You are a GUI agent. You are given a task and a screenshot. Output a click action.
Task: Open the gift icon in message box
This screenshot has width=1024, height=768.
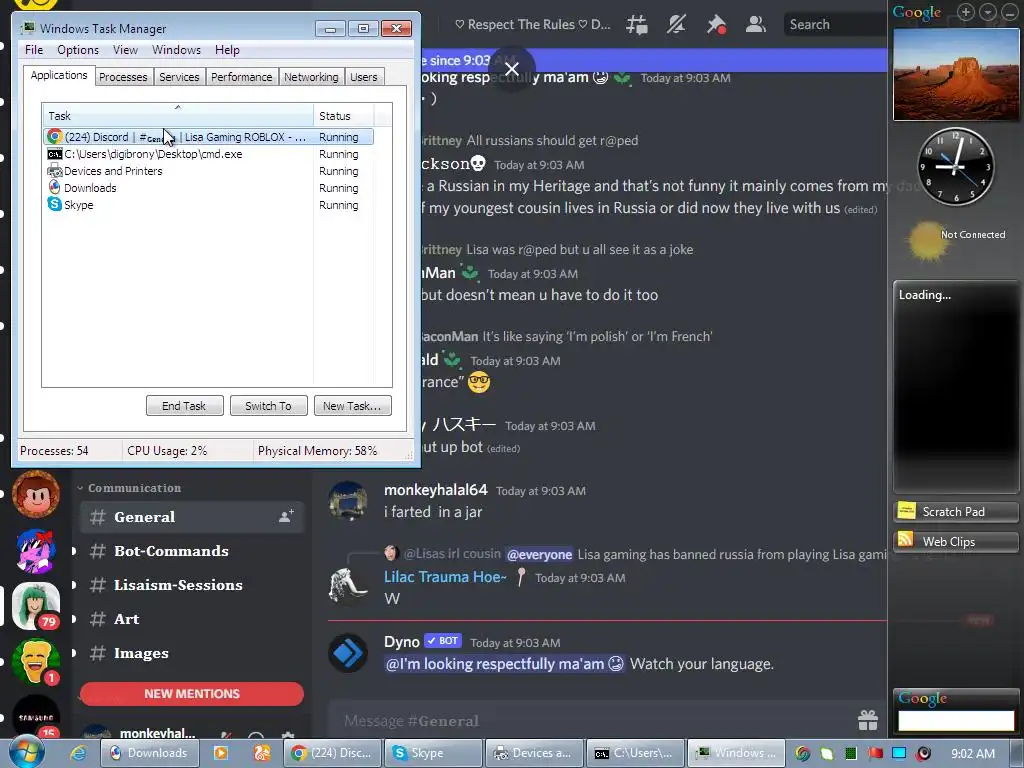[868, 720]
